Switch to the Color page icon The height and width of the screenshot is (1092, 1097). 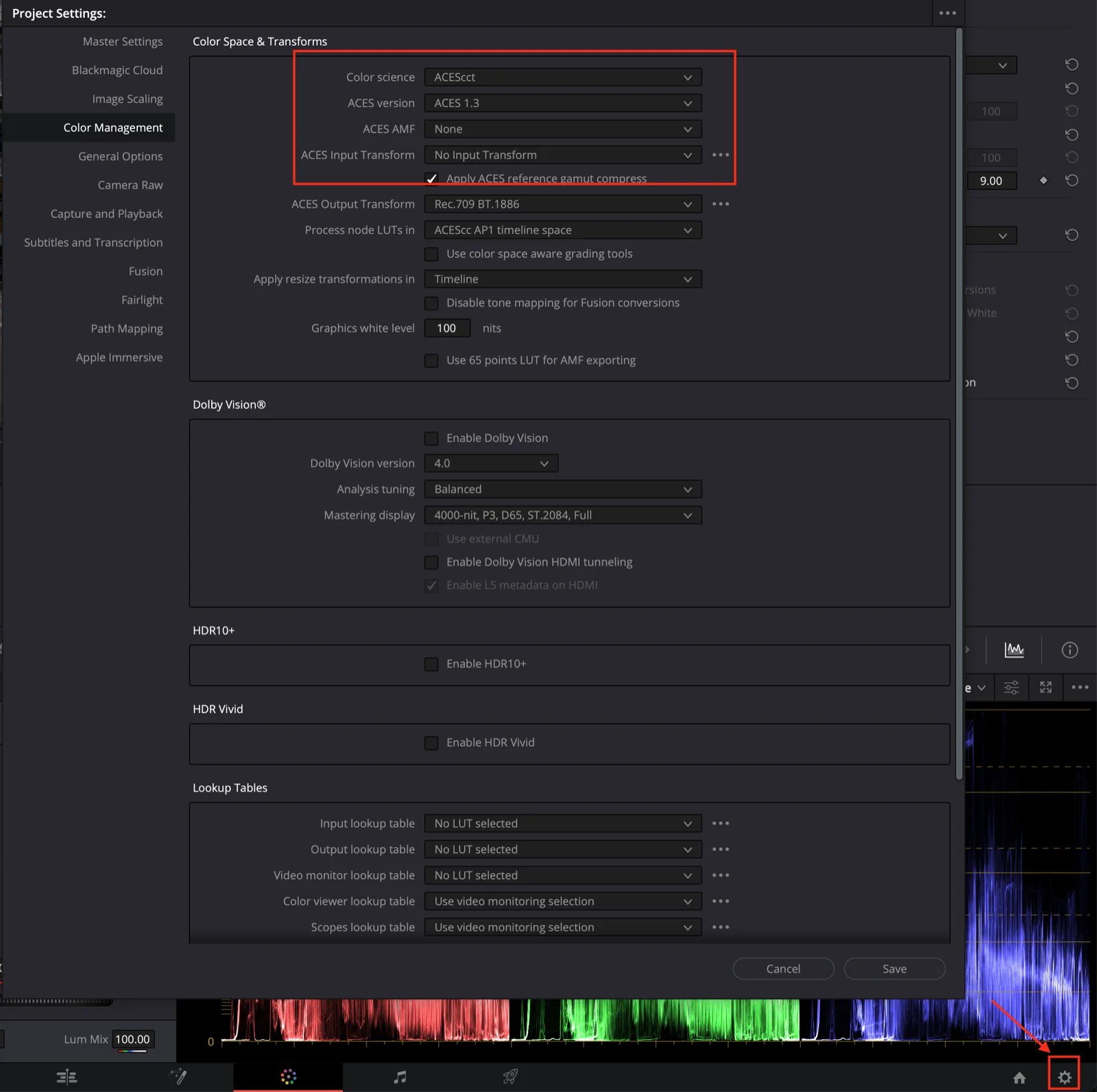coord(289,1077)
